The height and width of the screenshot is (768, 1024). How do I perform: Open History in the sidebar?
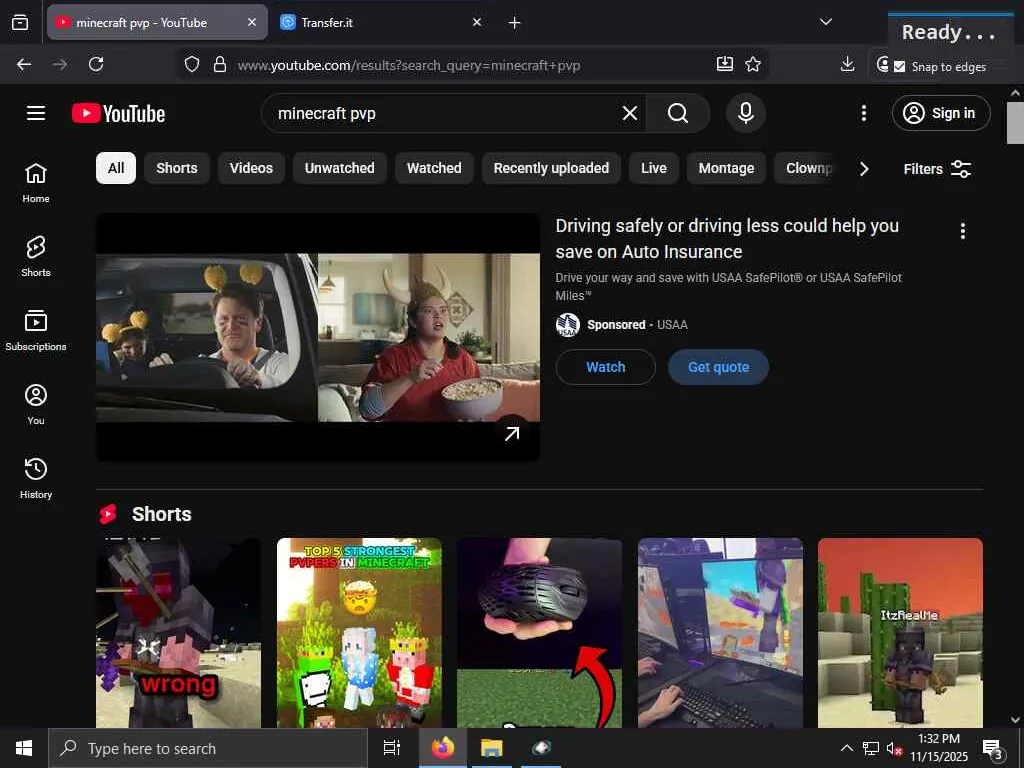point(36,478)
